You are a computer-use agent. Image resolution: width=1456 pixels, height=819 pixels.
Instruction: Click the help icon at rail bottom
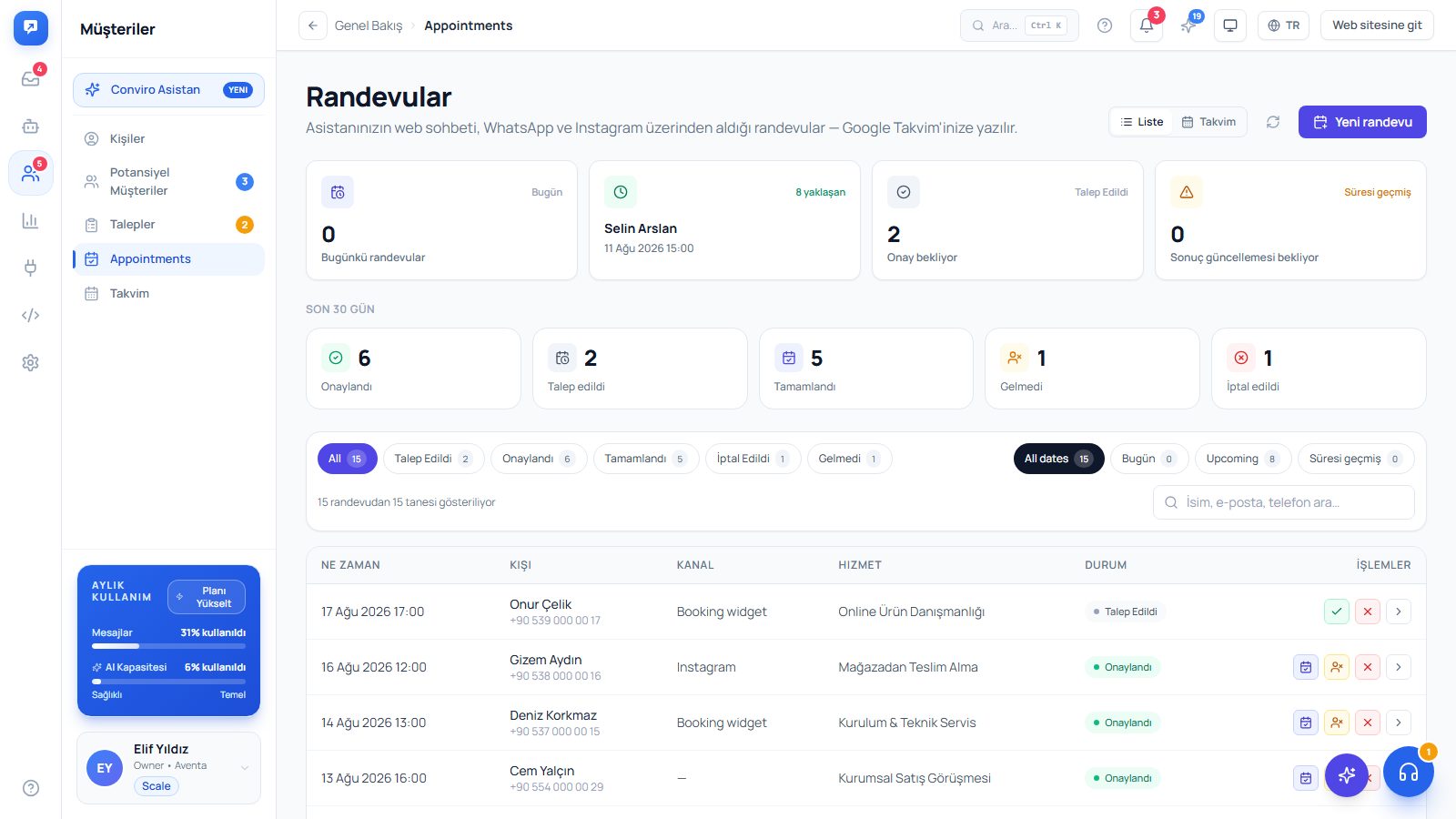[30, 788]
